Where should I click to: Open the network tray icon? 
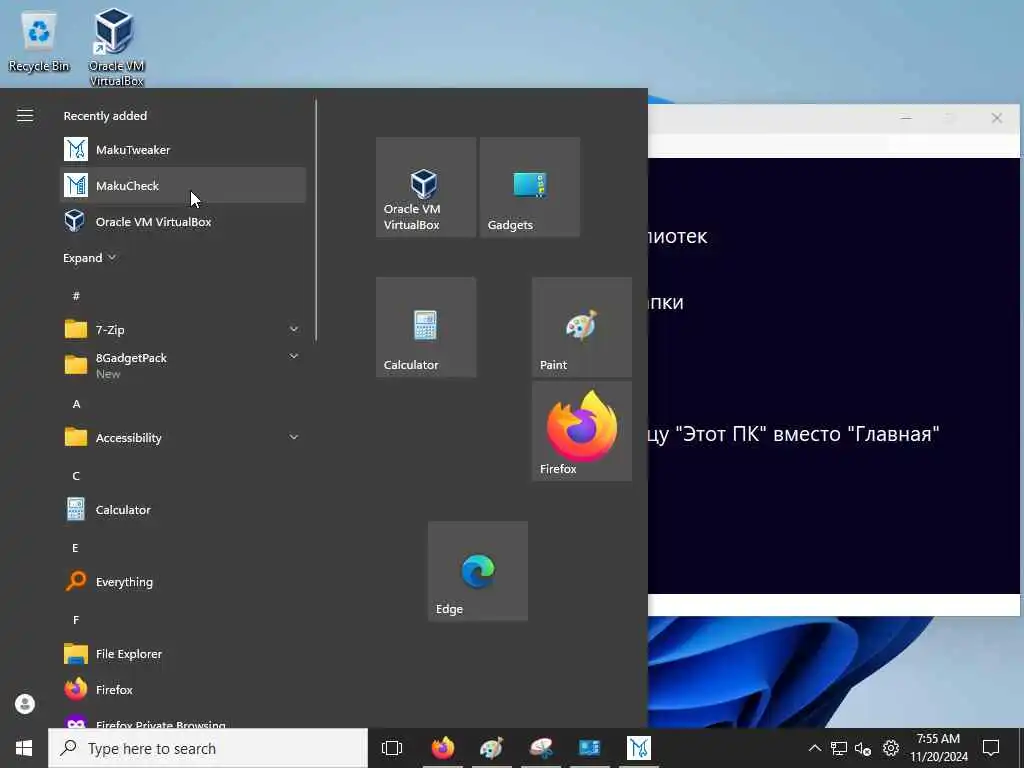(839, 748)
